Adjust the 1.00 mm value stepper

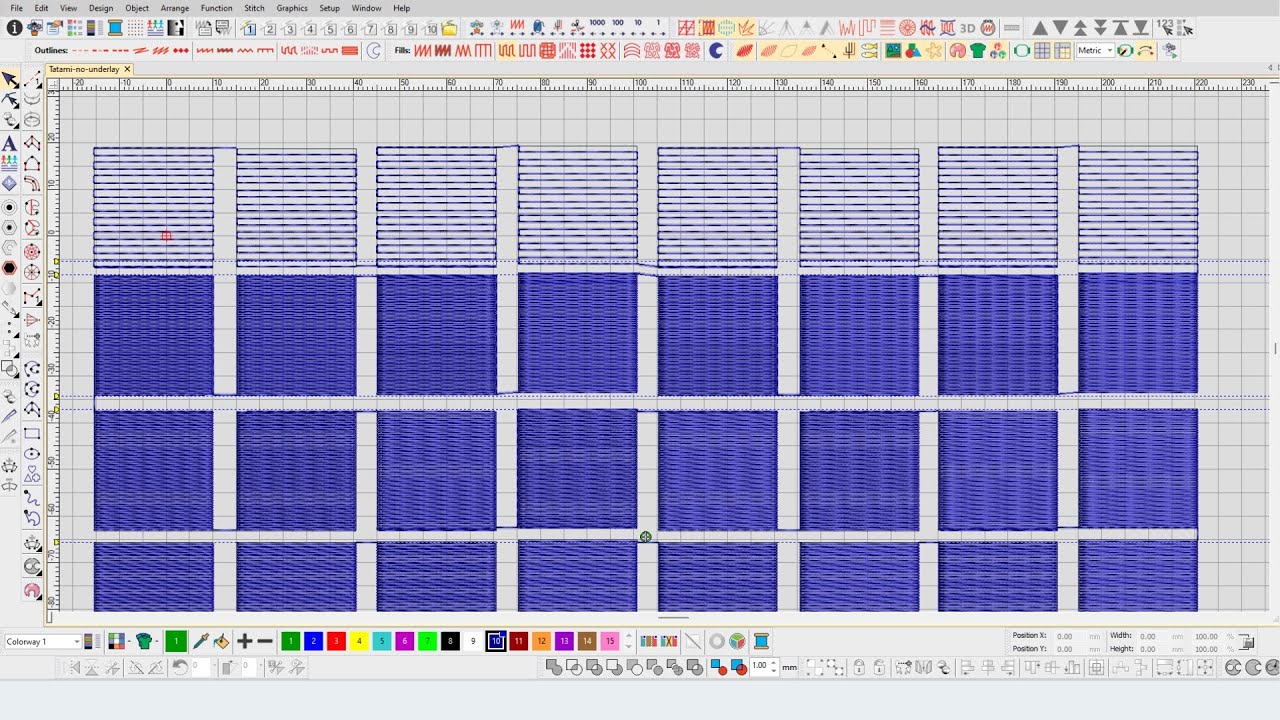[773, 666]
